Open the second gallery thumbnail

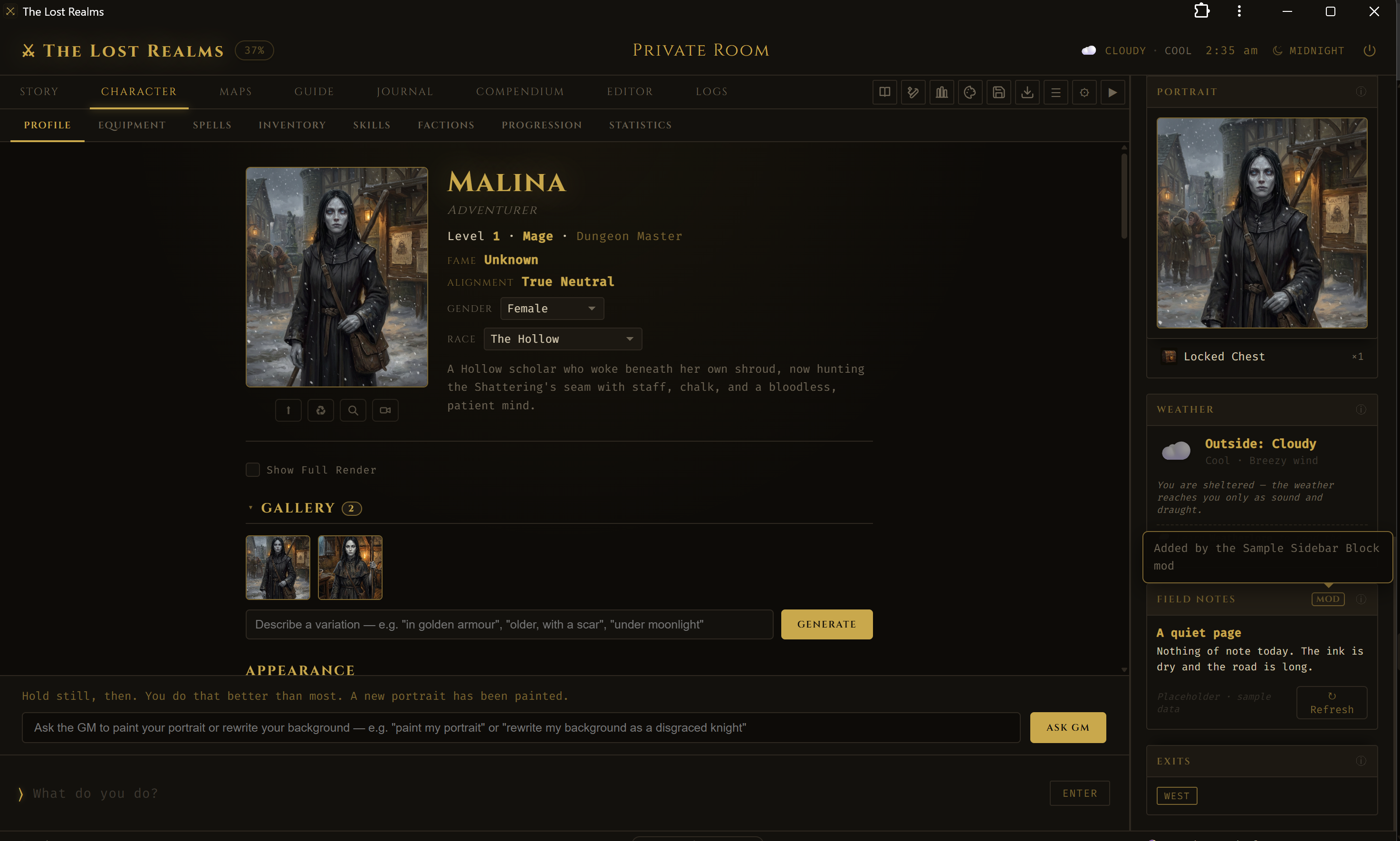tap(350, 568)
